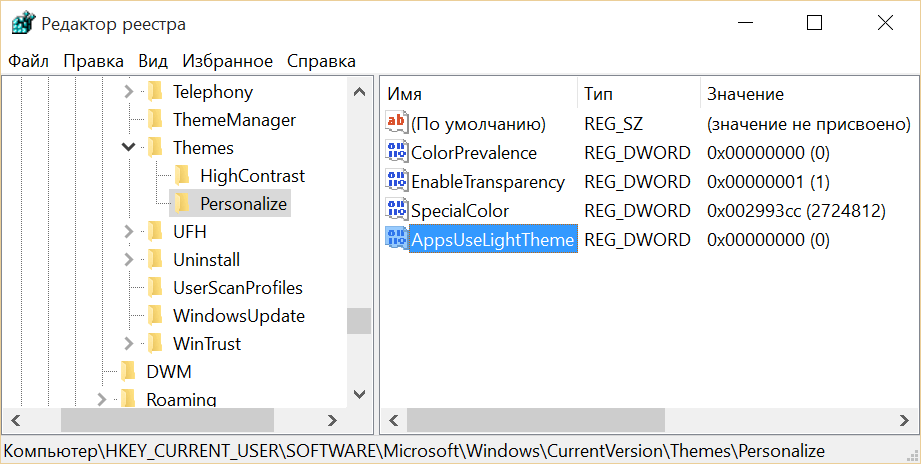Click the left arrow of values horizontal scrollbar
921x464 pixels.
[x=394, y=420]
